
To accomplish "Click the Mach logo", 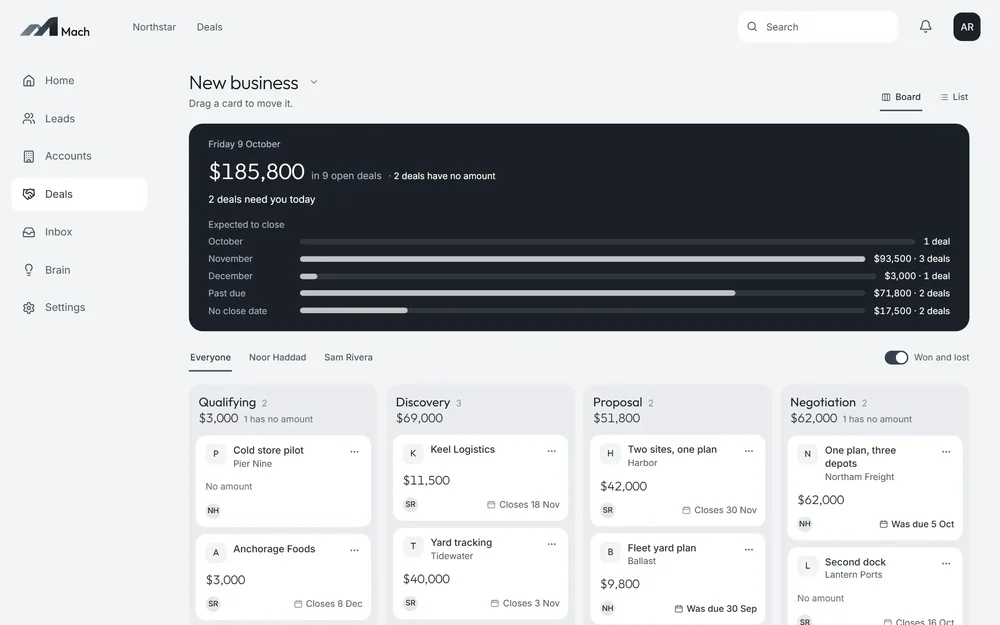I will (55, 27).
